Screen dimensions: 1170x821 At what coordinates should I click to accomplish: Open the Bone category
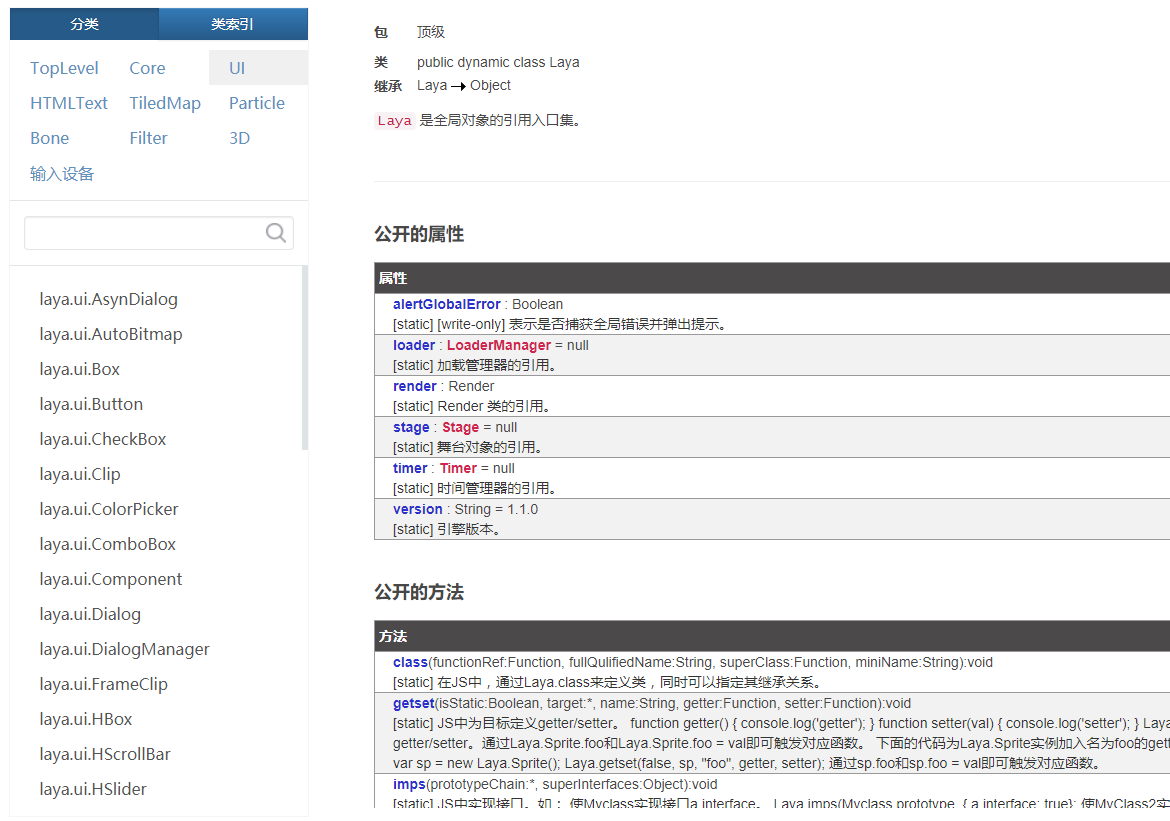point(49,138)
